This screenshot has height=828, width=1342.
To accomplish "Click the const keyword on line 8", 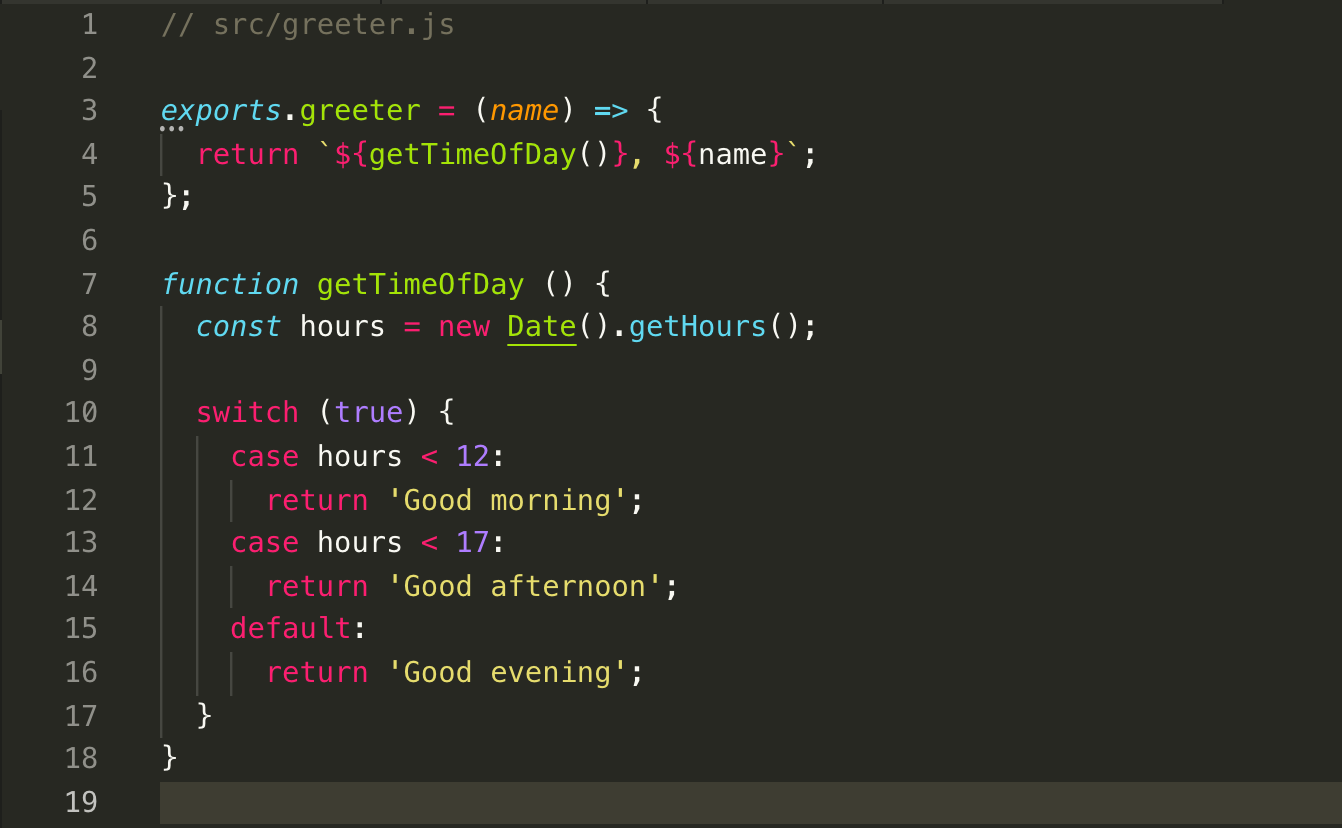I will click(238, 326).
